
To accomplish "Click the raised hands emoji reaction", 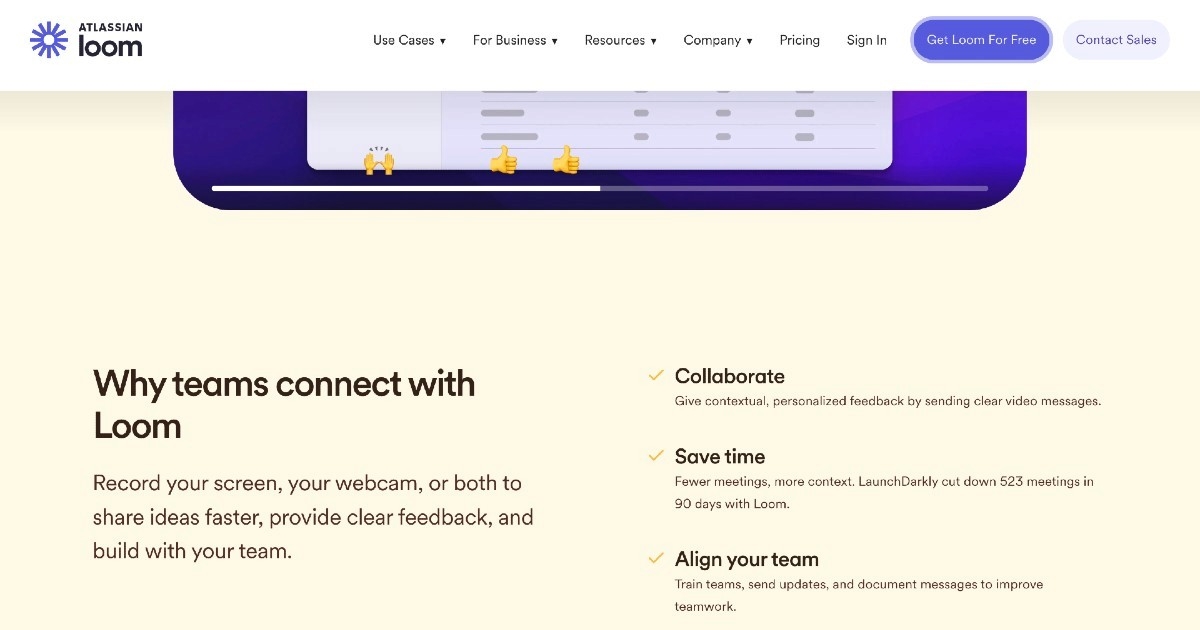I will point(378,160).
